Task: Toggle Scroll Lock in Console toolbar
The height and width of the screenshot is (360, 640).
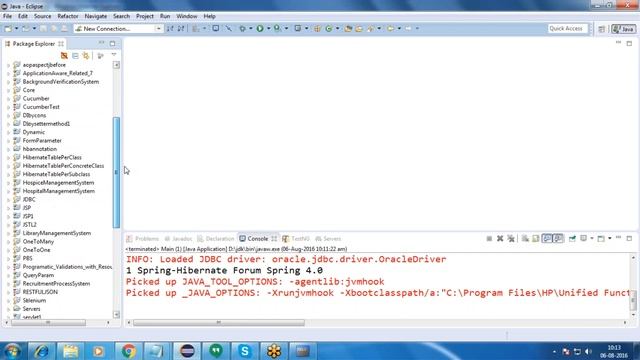Action: (x=536, y=238)
